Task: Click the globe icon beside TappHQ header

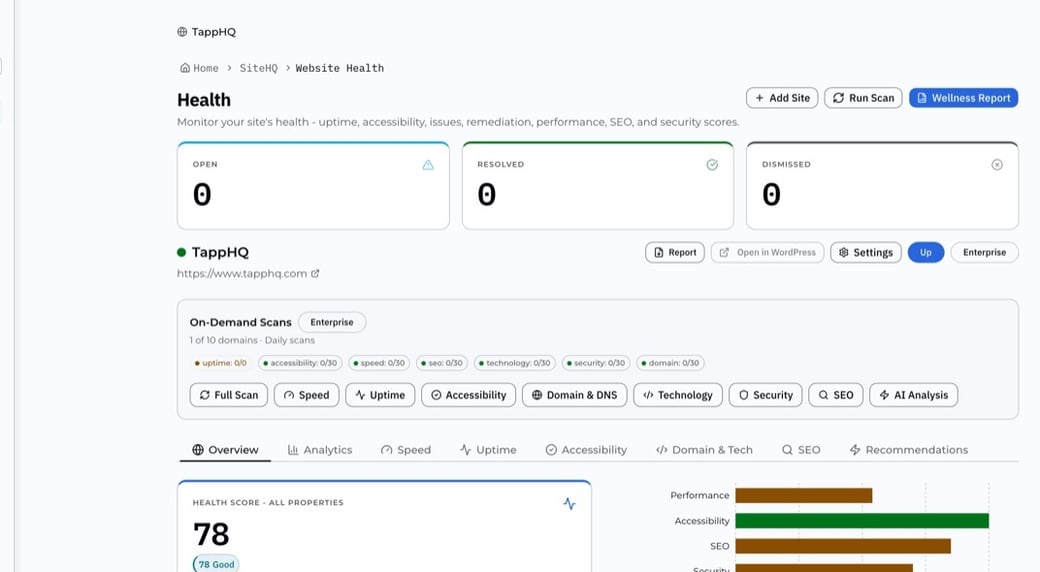Action: 182,32
